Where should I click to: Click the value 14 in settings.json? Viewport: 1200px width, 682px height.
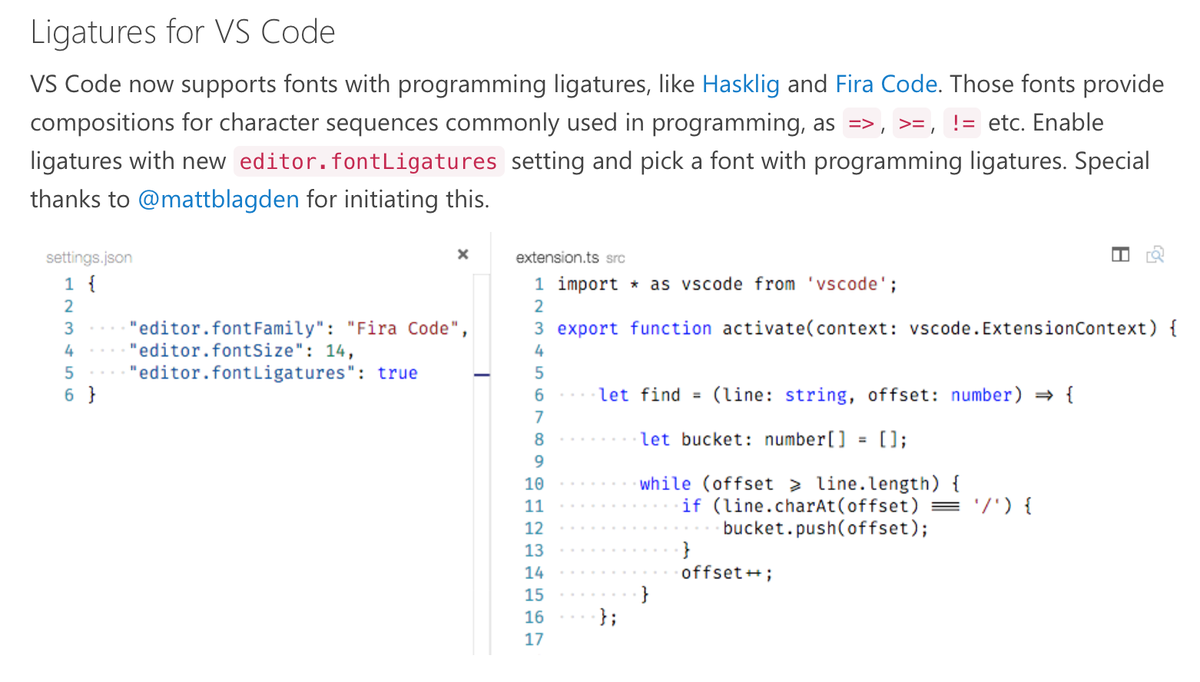point(335,350)
